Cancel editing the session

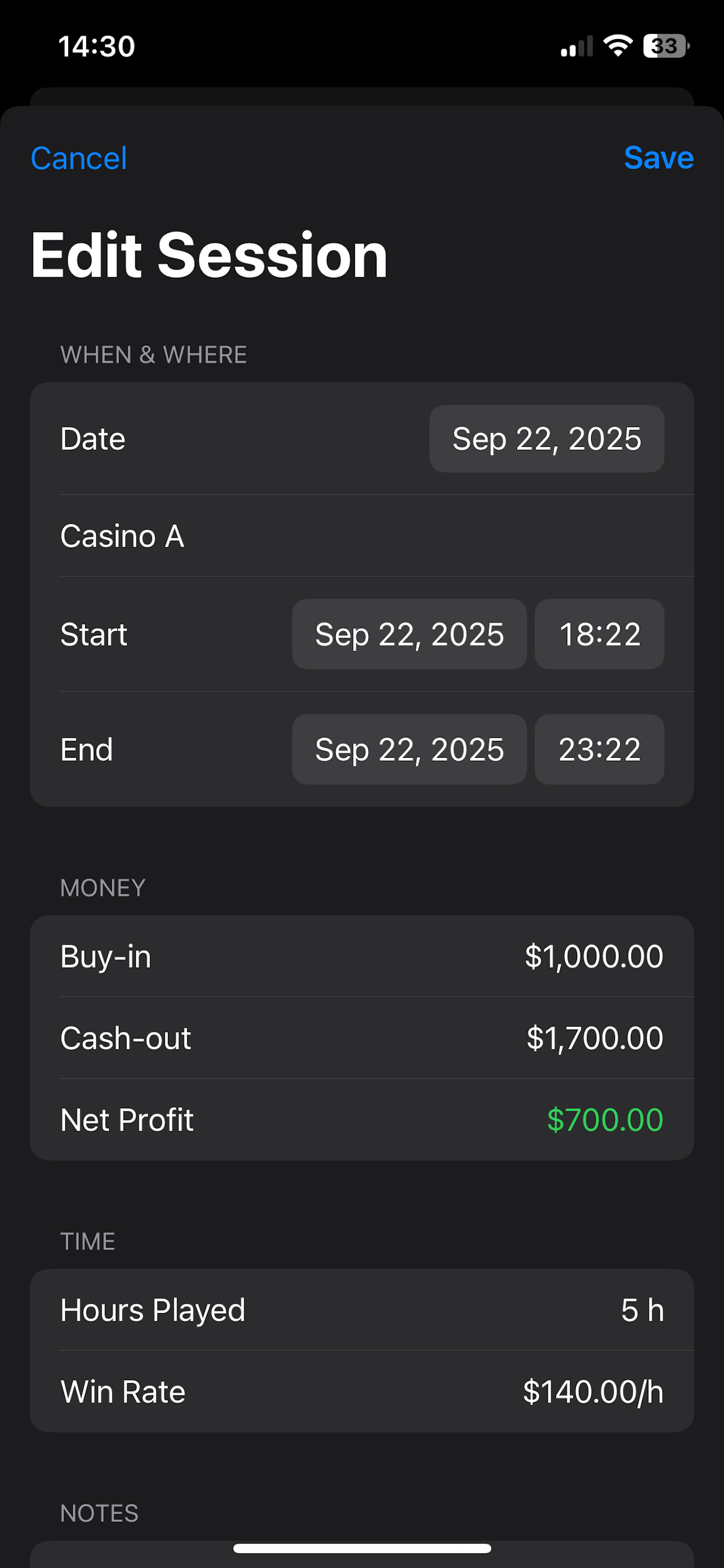(x=79, y=158)
